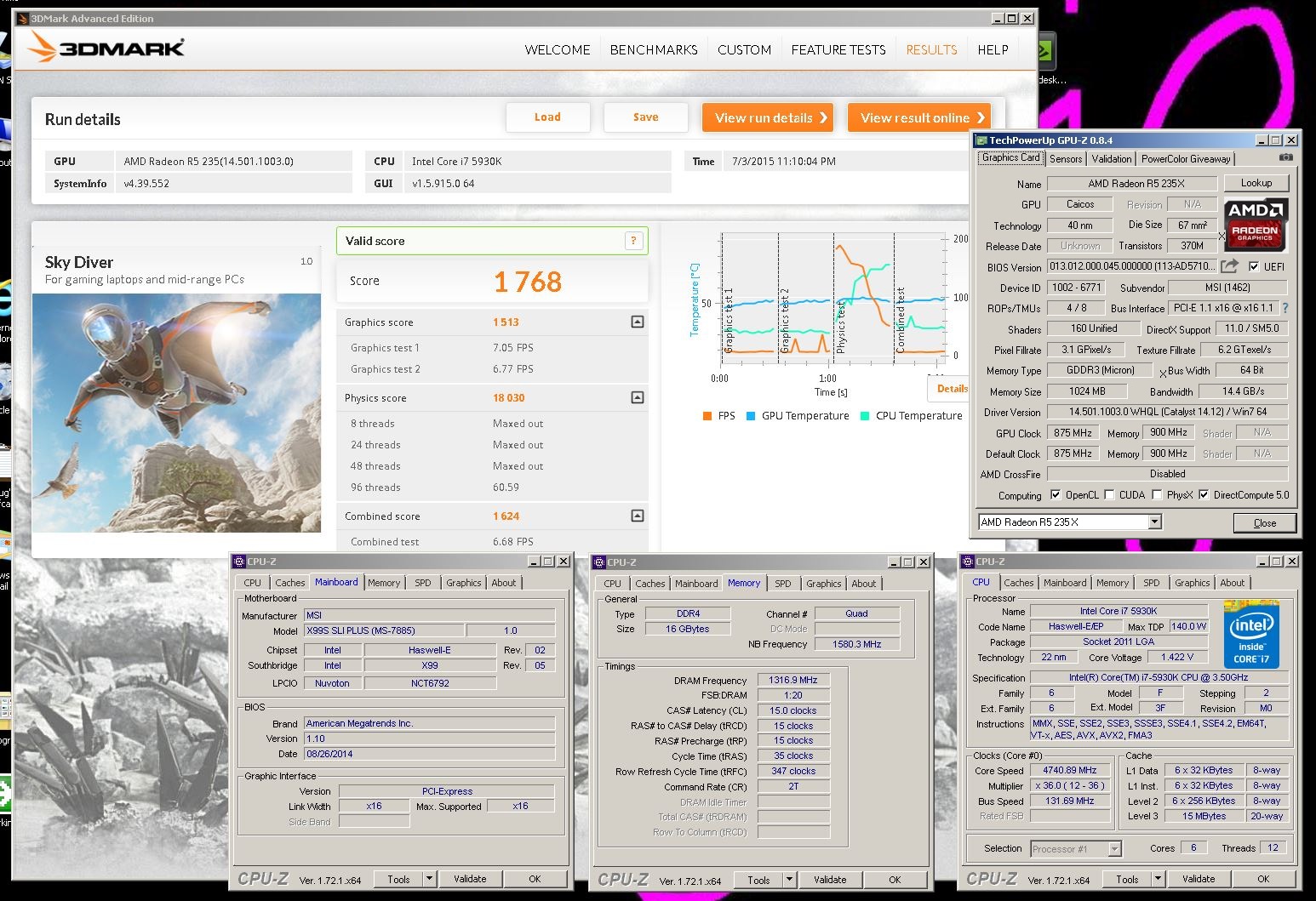Click the Close button in GPU-Z

pos(1265,522)
